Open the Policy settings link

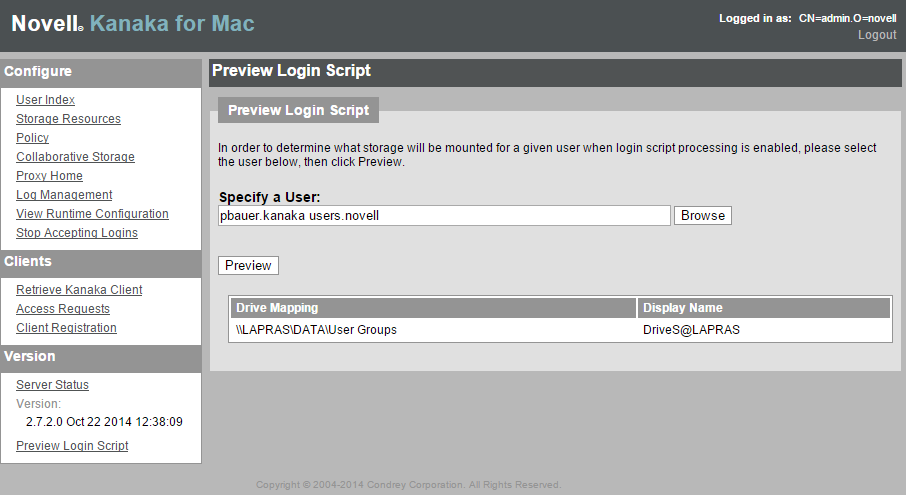pyautogui.click(x=32, y=138)
